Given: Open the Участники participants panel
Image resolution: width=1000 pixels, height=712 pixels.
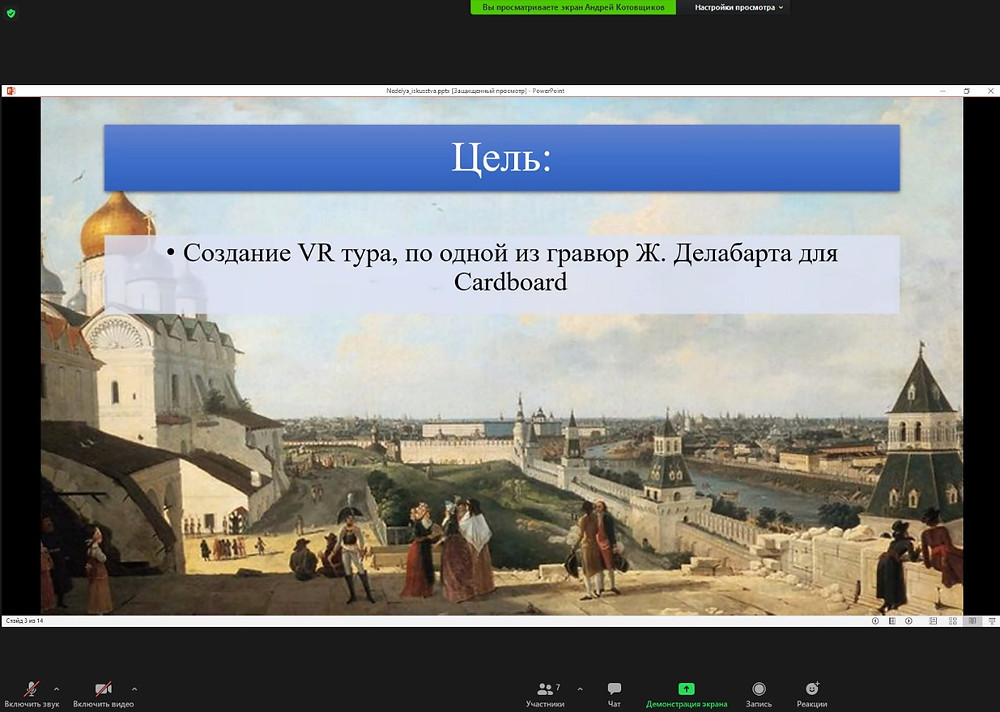Looking at the screenshot, I should (545, 695).
